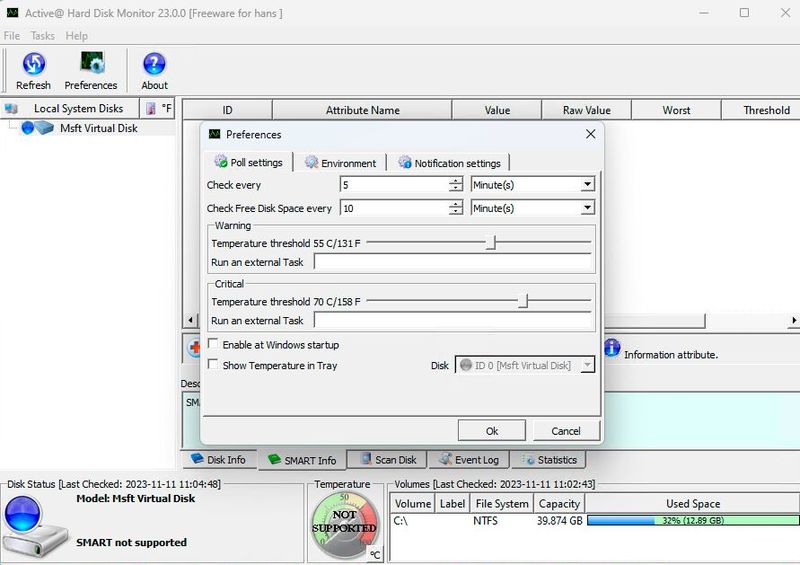
Task: Toggle Show Temperature in Tray checkbox
Action: pyautogui.click(x=213, y=364)
